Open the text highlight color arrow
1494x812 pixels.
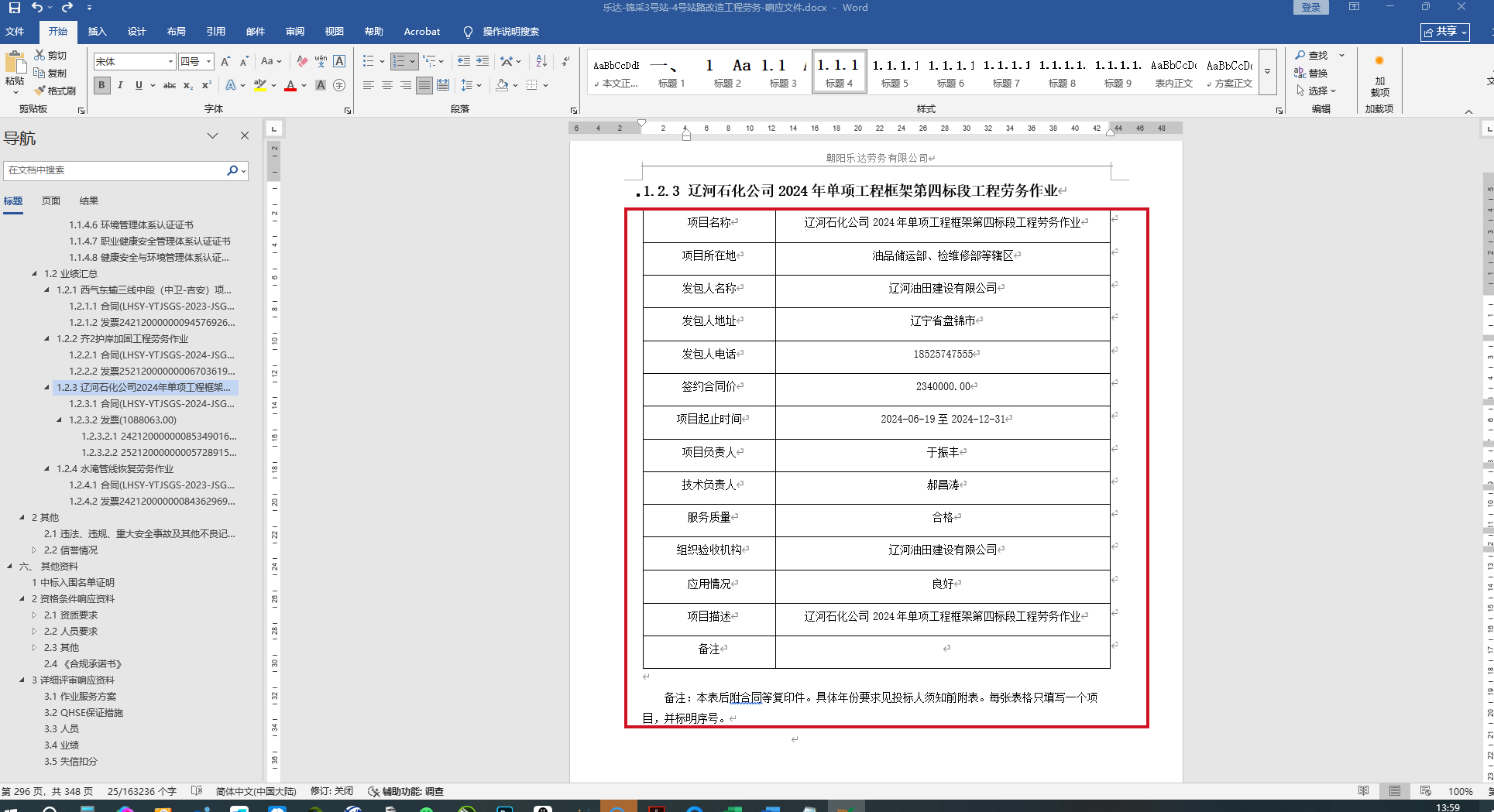click(273, 85)
